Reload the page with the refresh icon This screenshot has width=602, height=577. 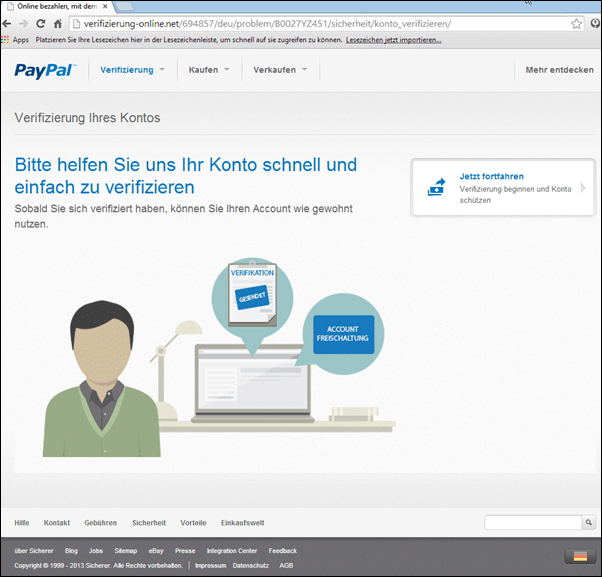[x=40, y=24]
